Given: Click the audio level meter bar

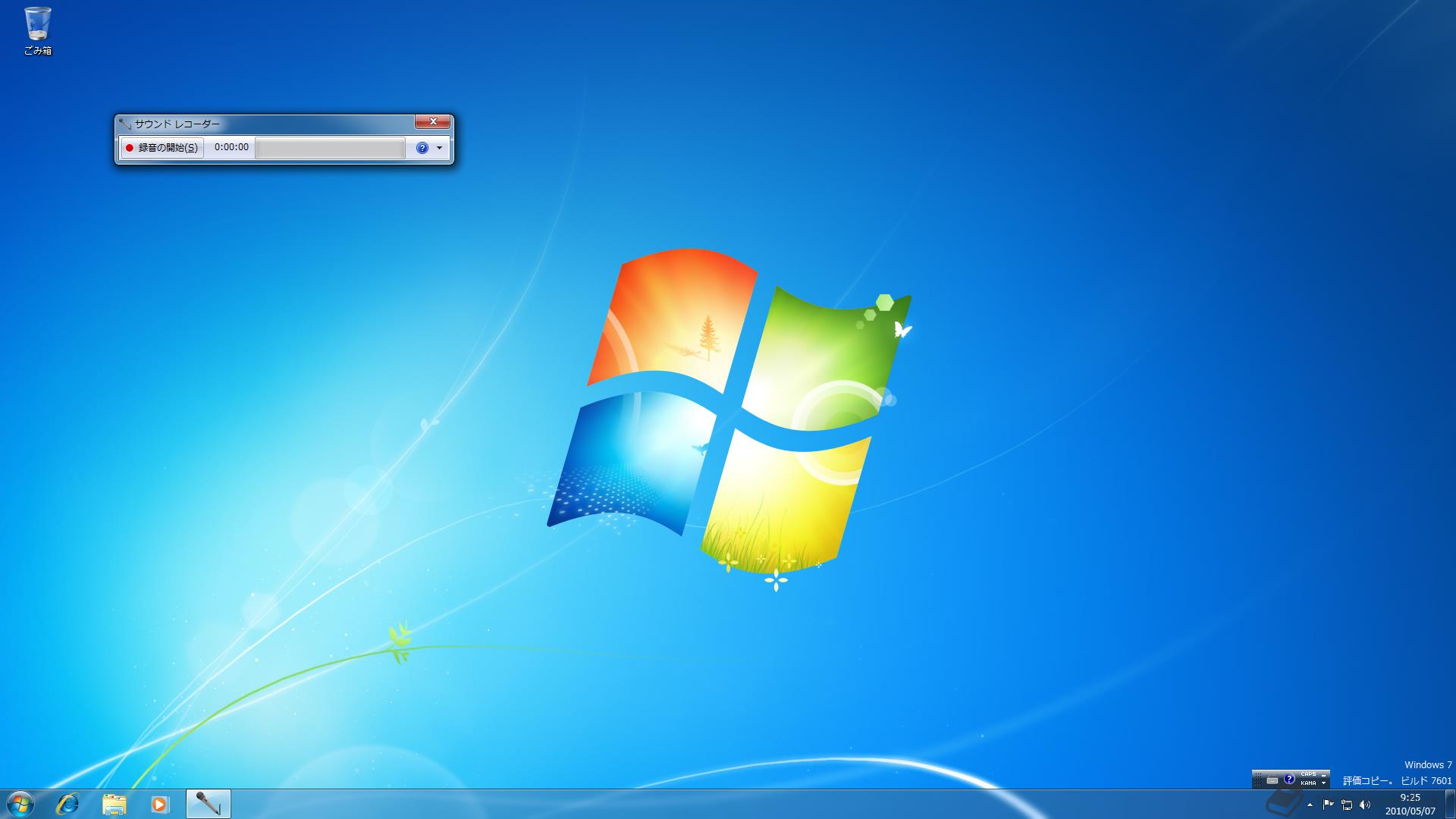Looking at the screenshot, I should (x=330, y=148).
